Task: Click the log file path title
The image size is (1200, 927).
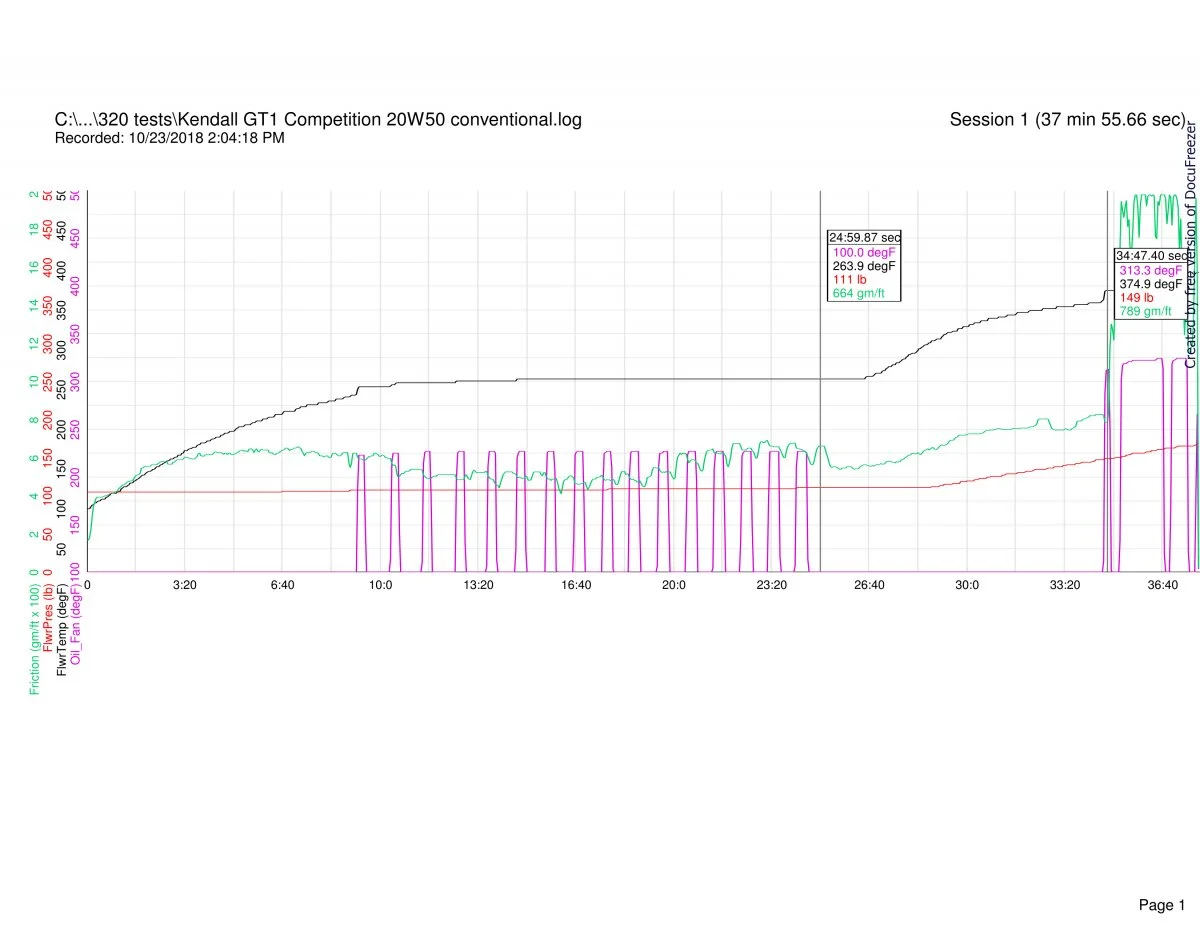Action: [x=318, y=120]
